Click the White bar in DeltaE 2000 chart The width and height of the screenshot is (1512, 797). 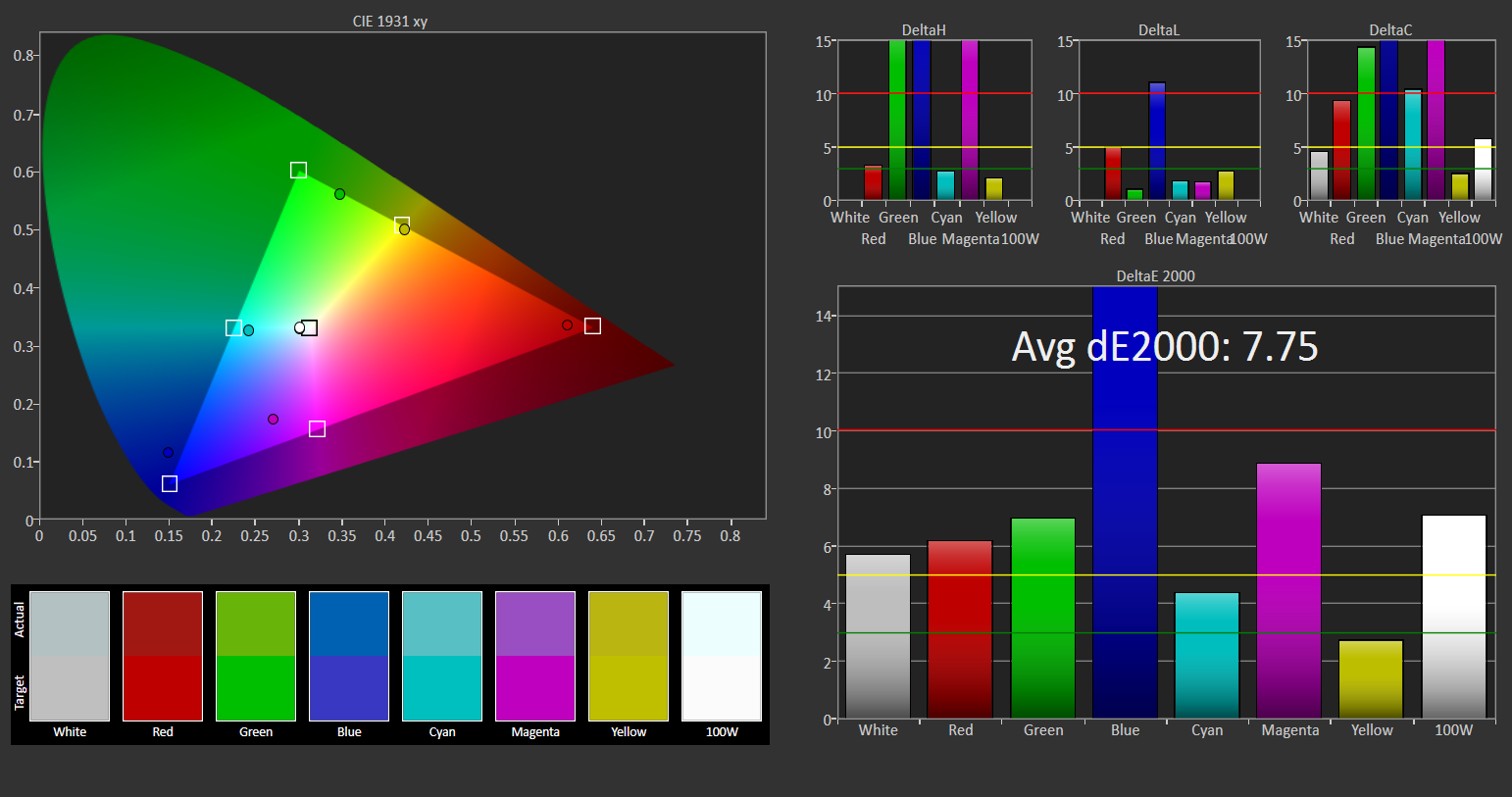click(878, 637)
